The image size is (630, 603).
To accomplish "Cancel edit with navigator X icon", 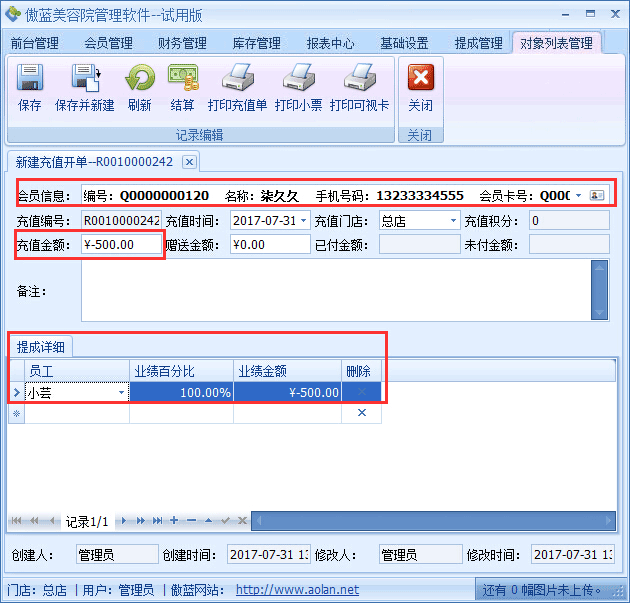I will 242,521.
